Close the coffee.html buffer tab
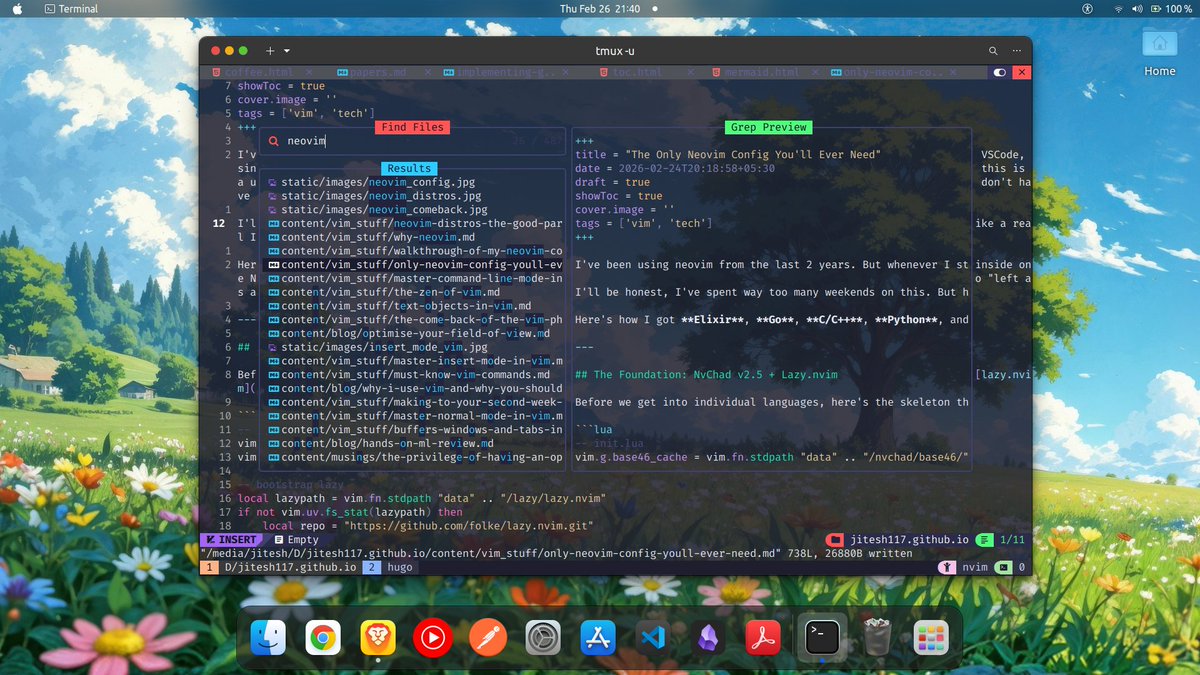This screenshot has width=1200, height=675. coord(310,73)
